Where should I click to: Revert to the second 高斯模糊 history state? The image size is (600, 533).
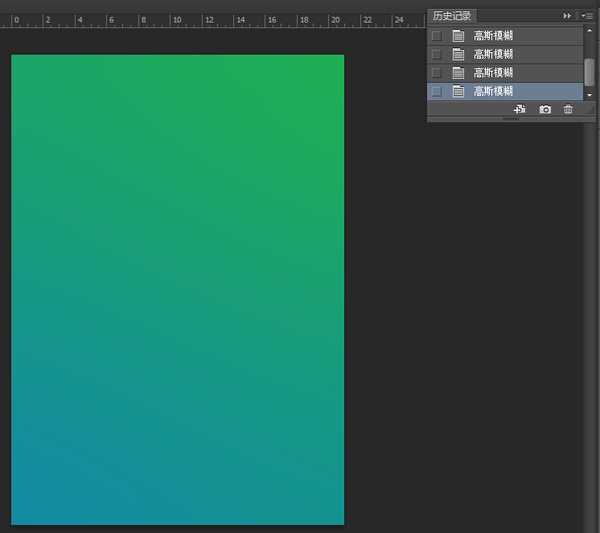pos(494,54)
